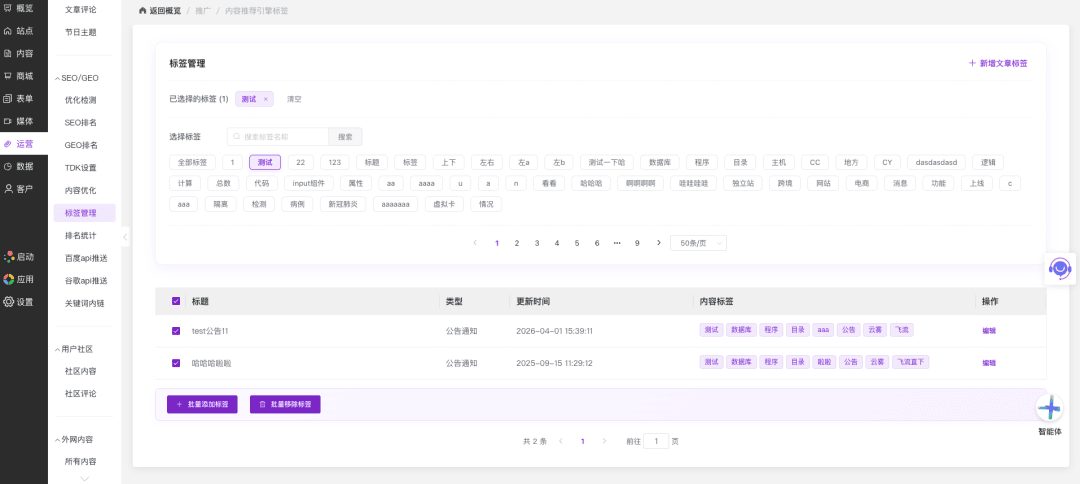Uncheck the test公告11 row checkbox
Screen dimensions: 1080x484
(x=176, y=331)
